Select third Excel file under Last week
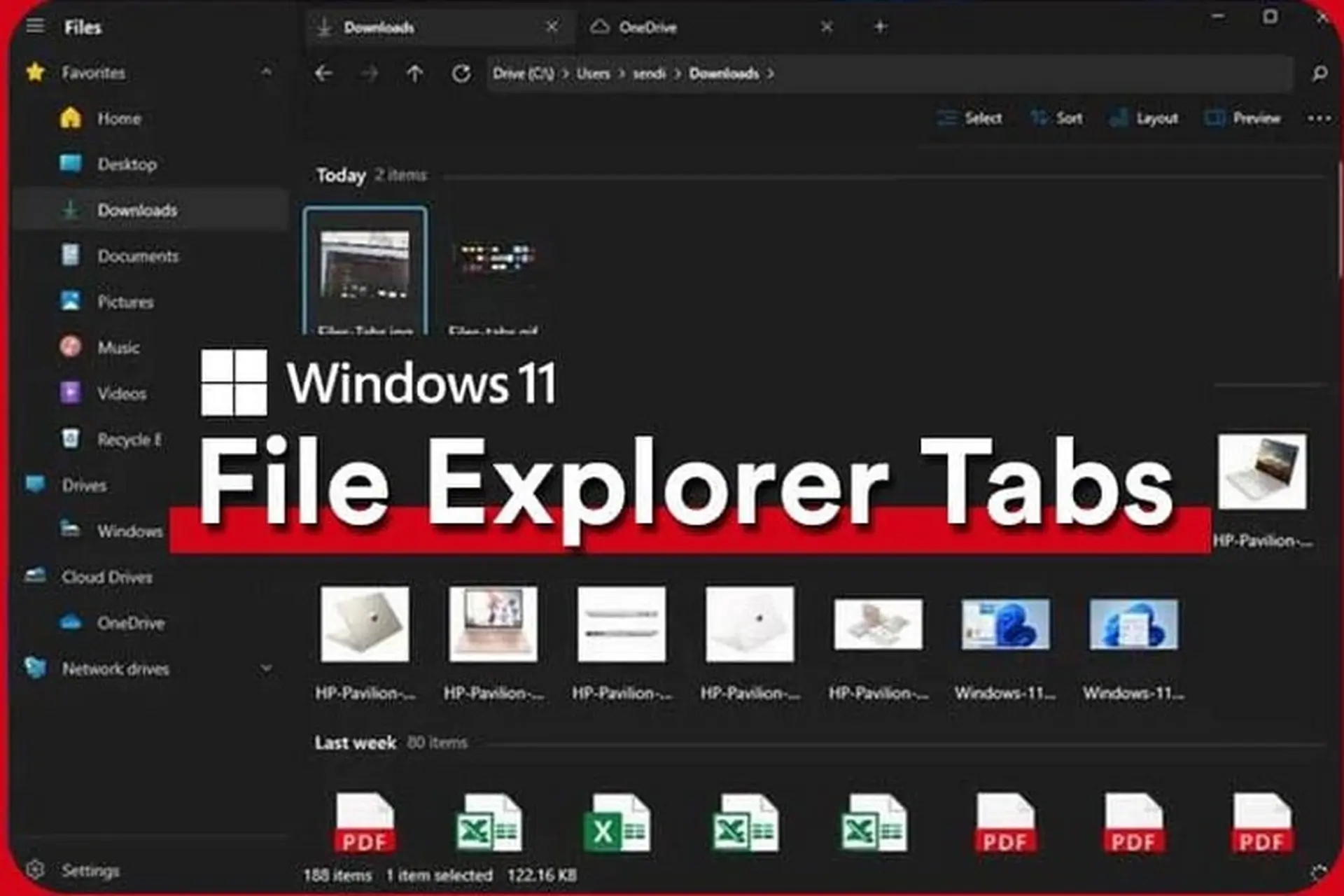This screenshot has height=896, width=1344. pos(745,822)
